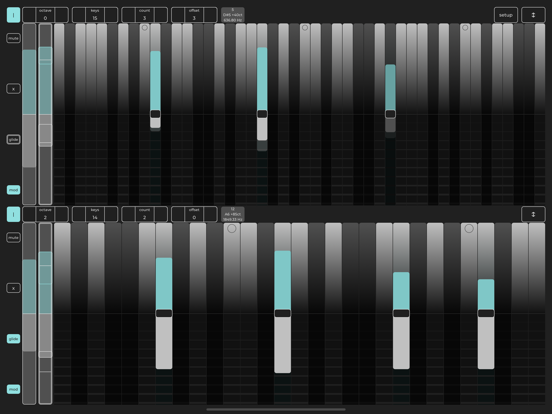Click the first active note handle on bottom keyboard
The width and height of the screenshot is (552, 414).
pyautogui.click(x=164, y=313)
